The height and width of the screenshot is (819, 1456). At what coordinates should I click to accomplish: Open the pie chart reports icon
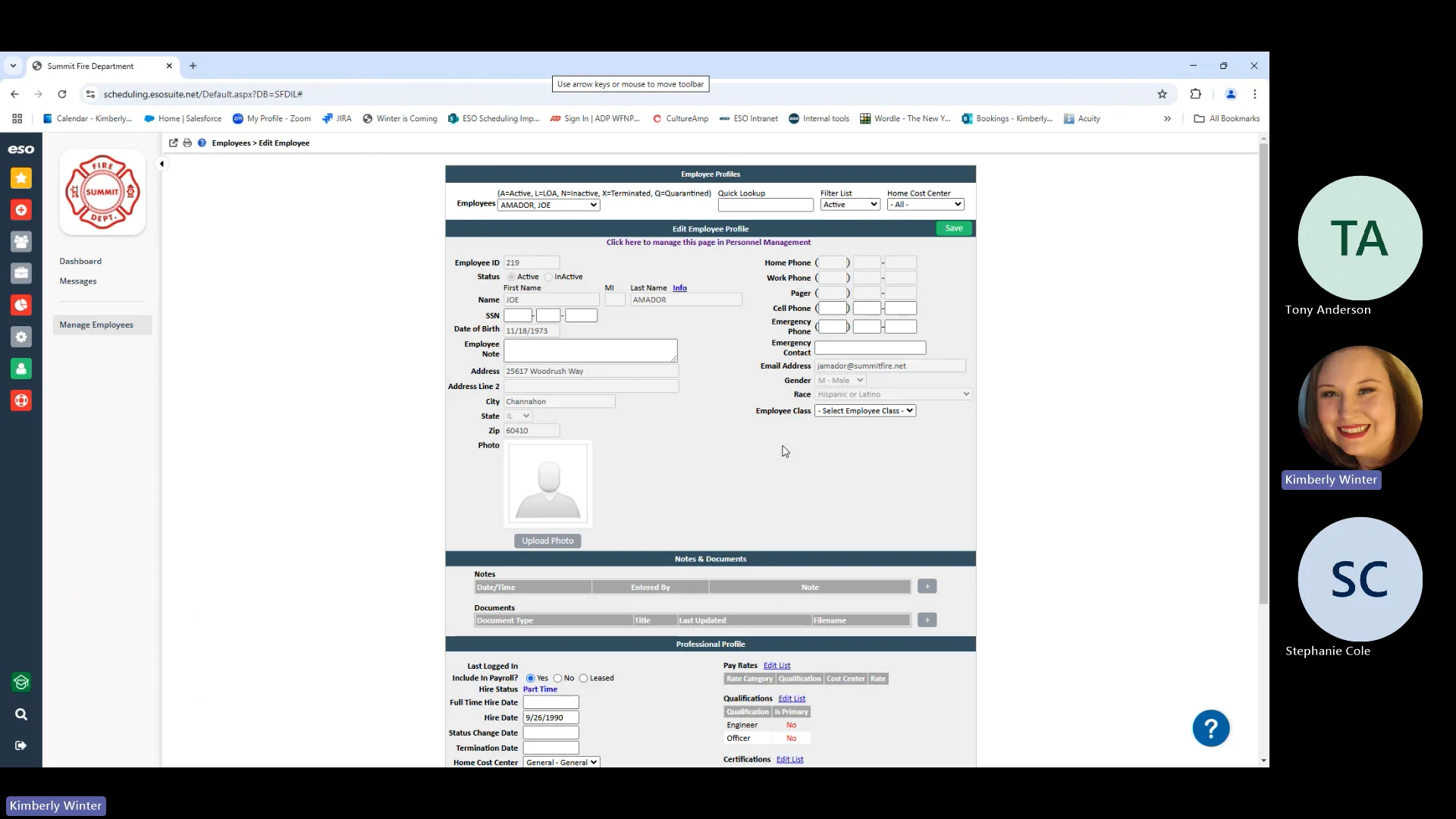pos(21,305)
